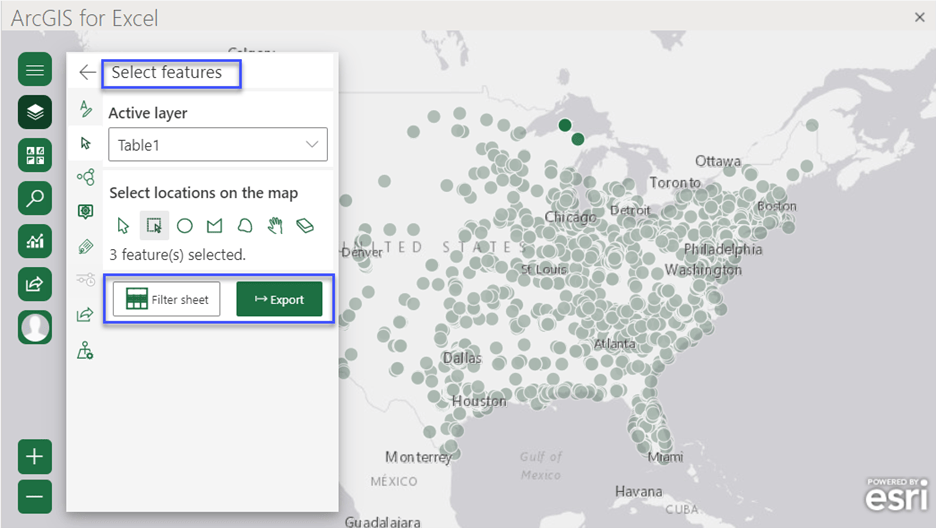Close the ArcGIS for Excel pane
Viewport: 936px width, 528px height.
point(919,17)
